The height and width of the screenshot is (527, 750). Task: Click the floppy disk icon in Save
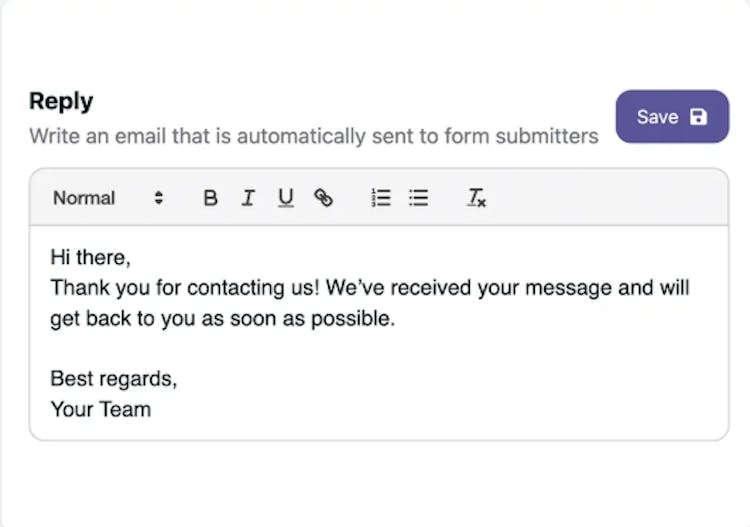[698, 117]
